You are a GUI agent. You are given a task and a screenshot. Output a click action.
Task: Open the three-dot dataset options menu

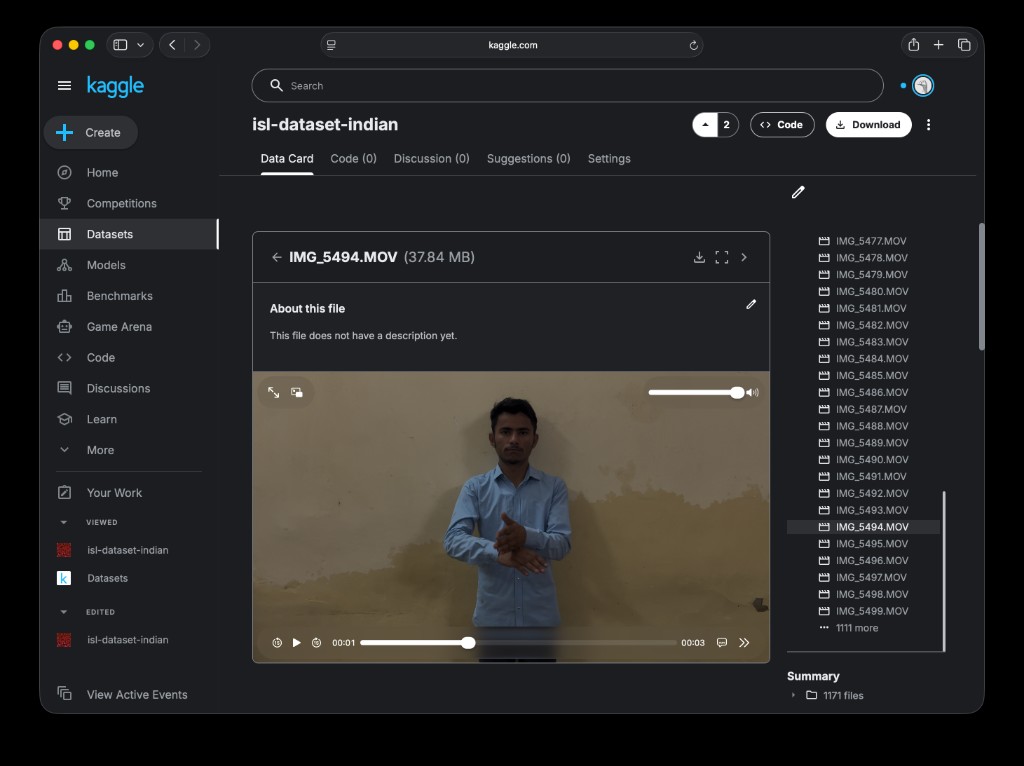pyautogui.click(x=928, y=125)
